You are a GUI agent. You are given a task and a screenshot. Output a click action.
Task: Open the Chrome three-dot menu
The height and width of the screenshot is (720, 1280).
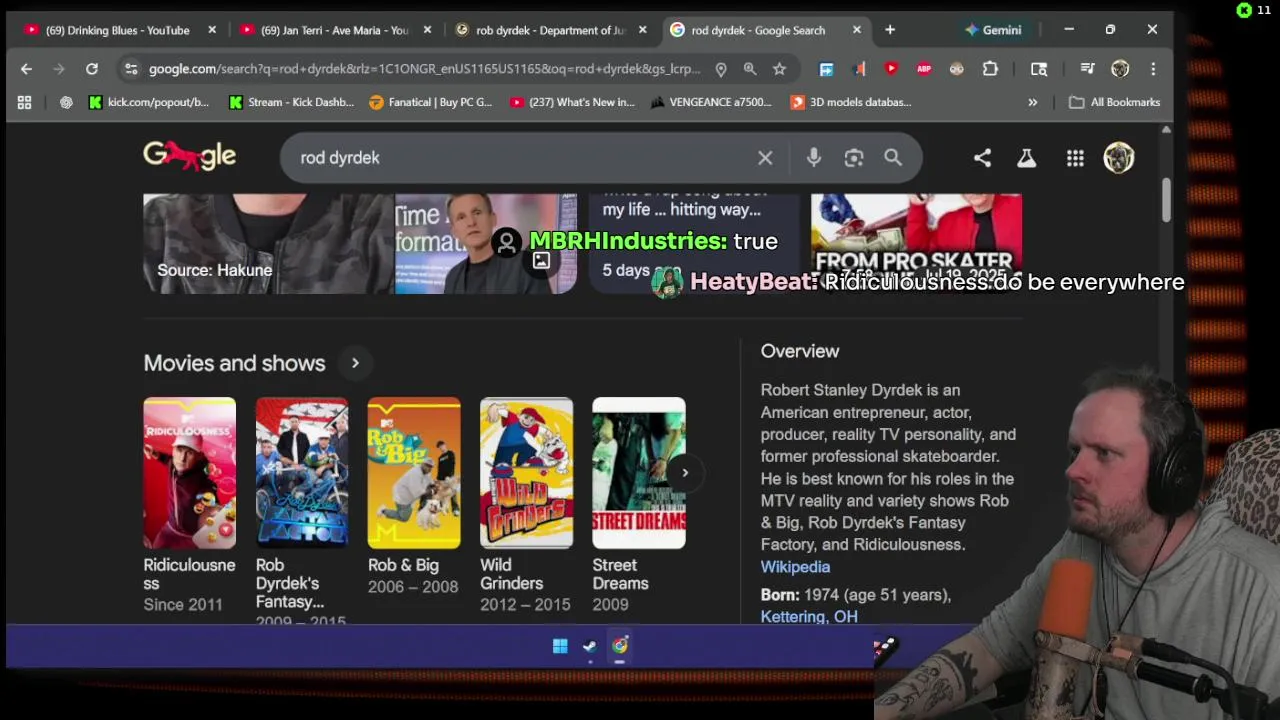[1153, 69]
